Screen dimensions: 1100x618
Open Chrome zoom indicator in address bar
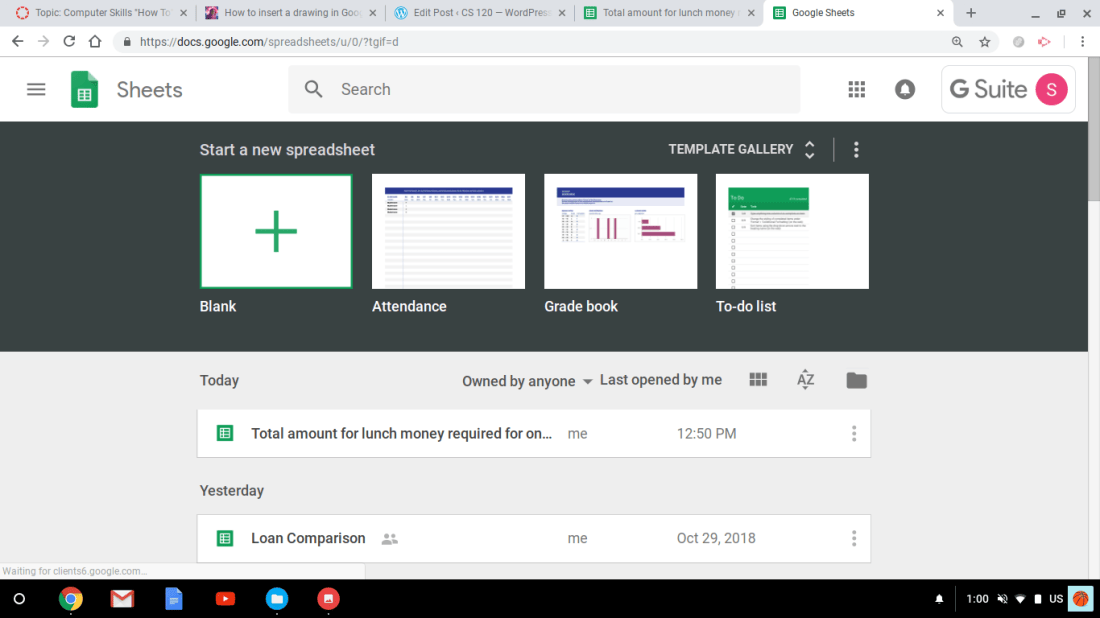(x=957, y=42)
